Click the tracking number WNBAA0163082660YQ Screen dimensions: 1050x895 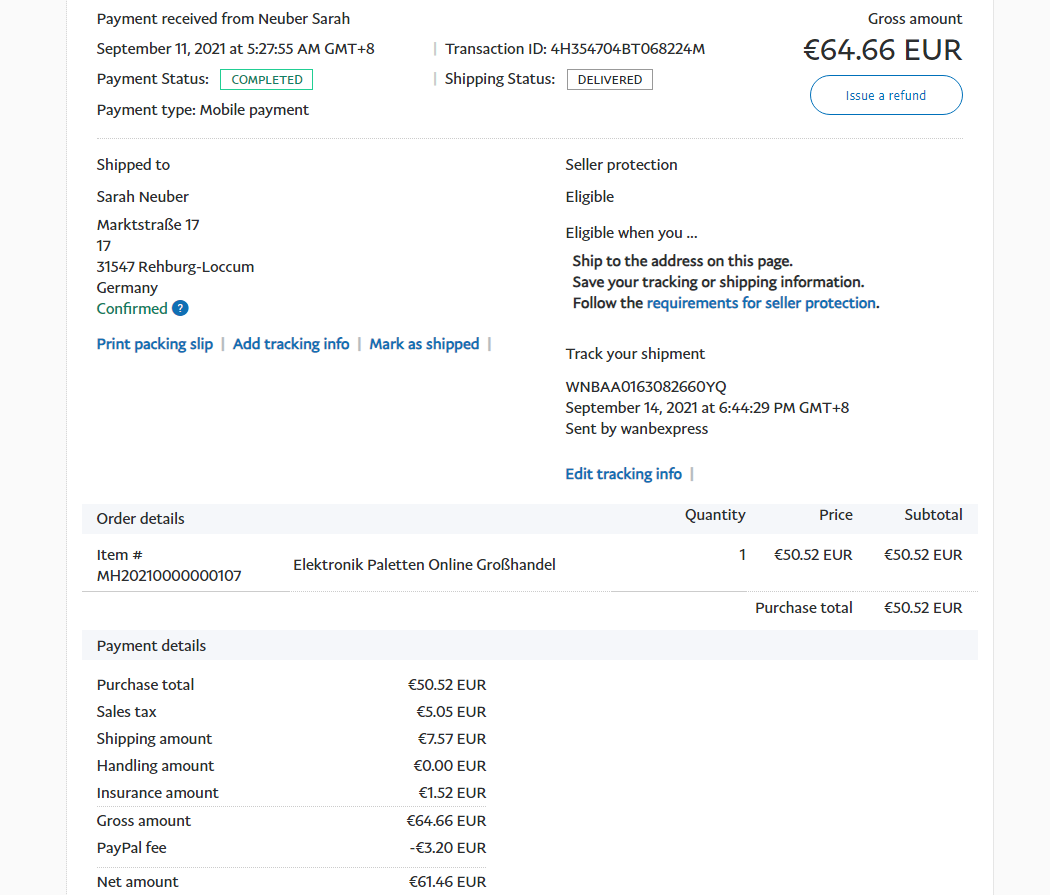click(x=646, y=387)
